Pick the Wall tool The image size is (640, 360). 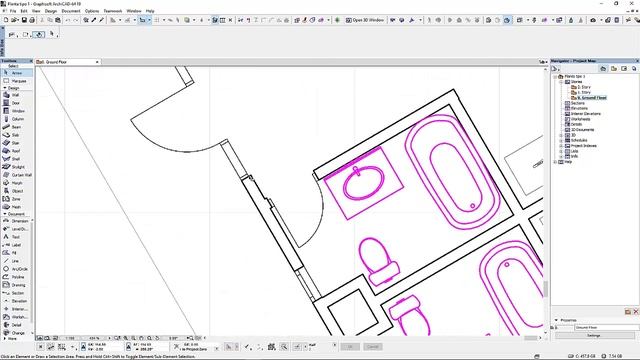point(17,95)
